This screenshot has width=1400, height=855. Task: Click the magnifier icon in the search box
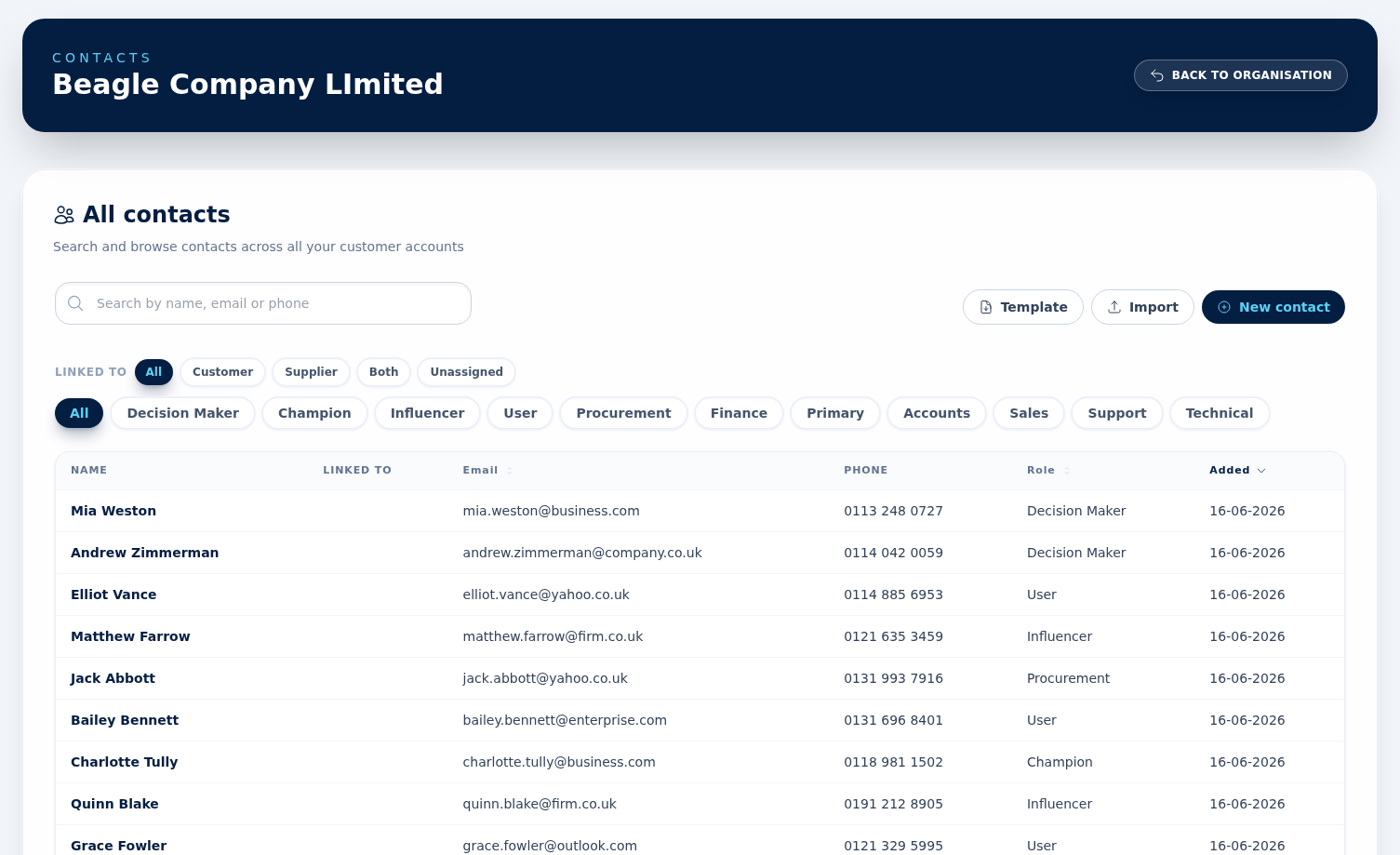76,303
